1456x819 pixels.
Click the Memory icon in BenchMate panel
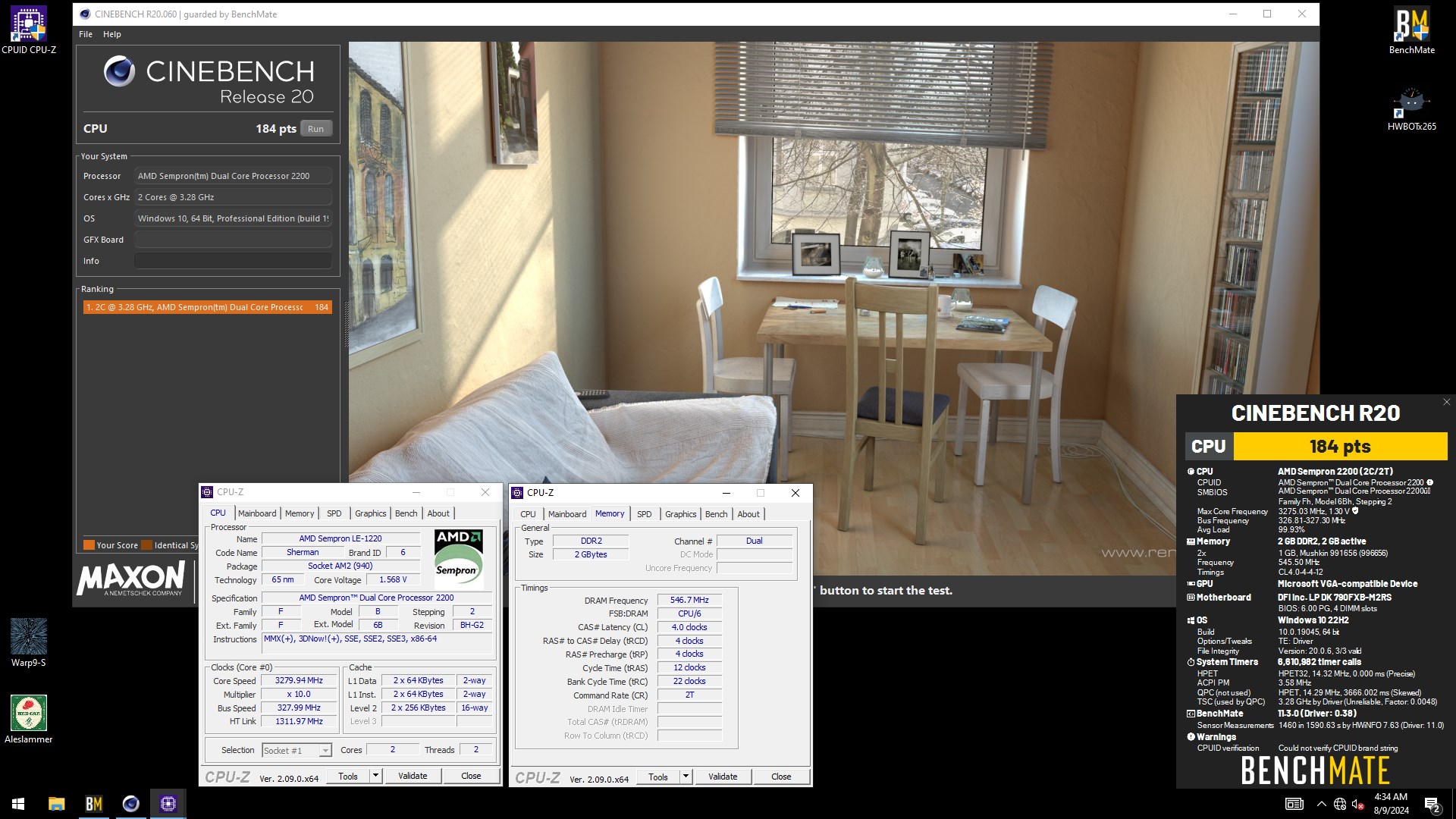1191,541
